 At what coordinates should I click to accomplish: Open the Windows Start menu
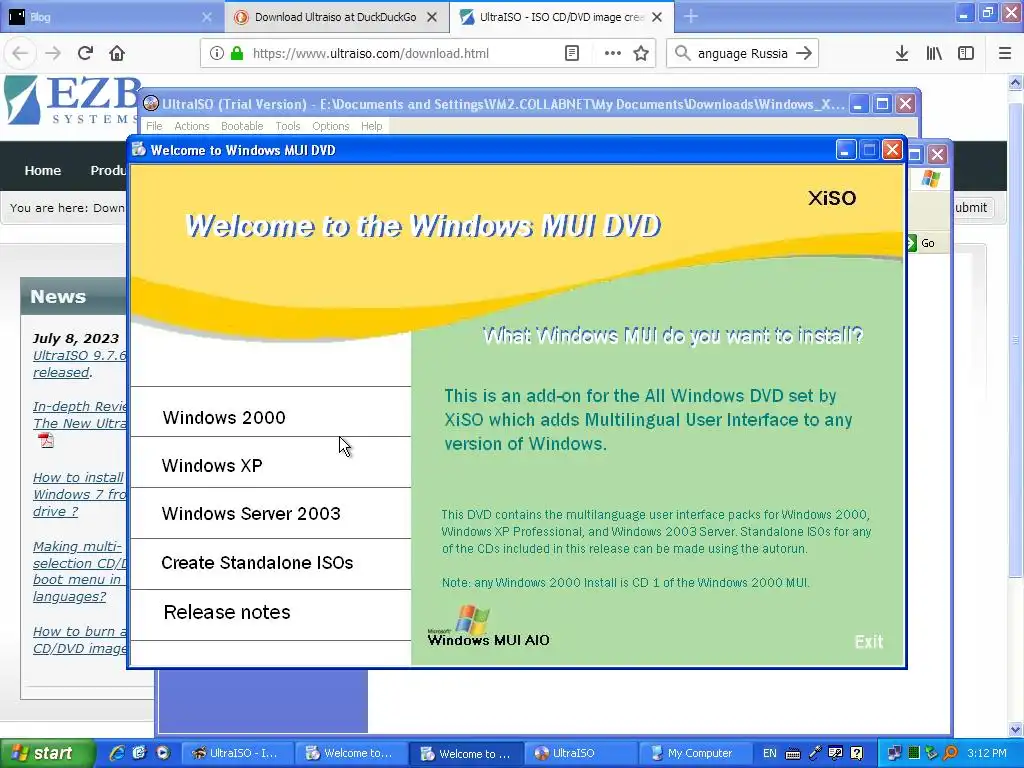(x=47, y=753)
